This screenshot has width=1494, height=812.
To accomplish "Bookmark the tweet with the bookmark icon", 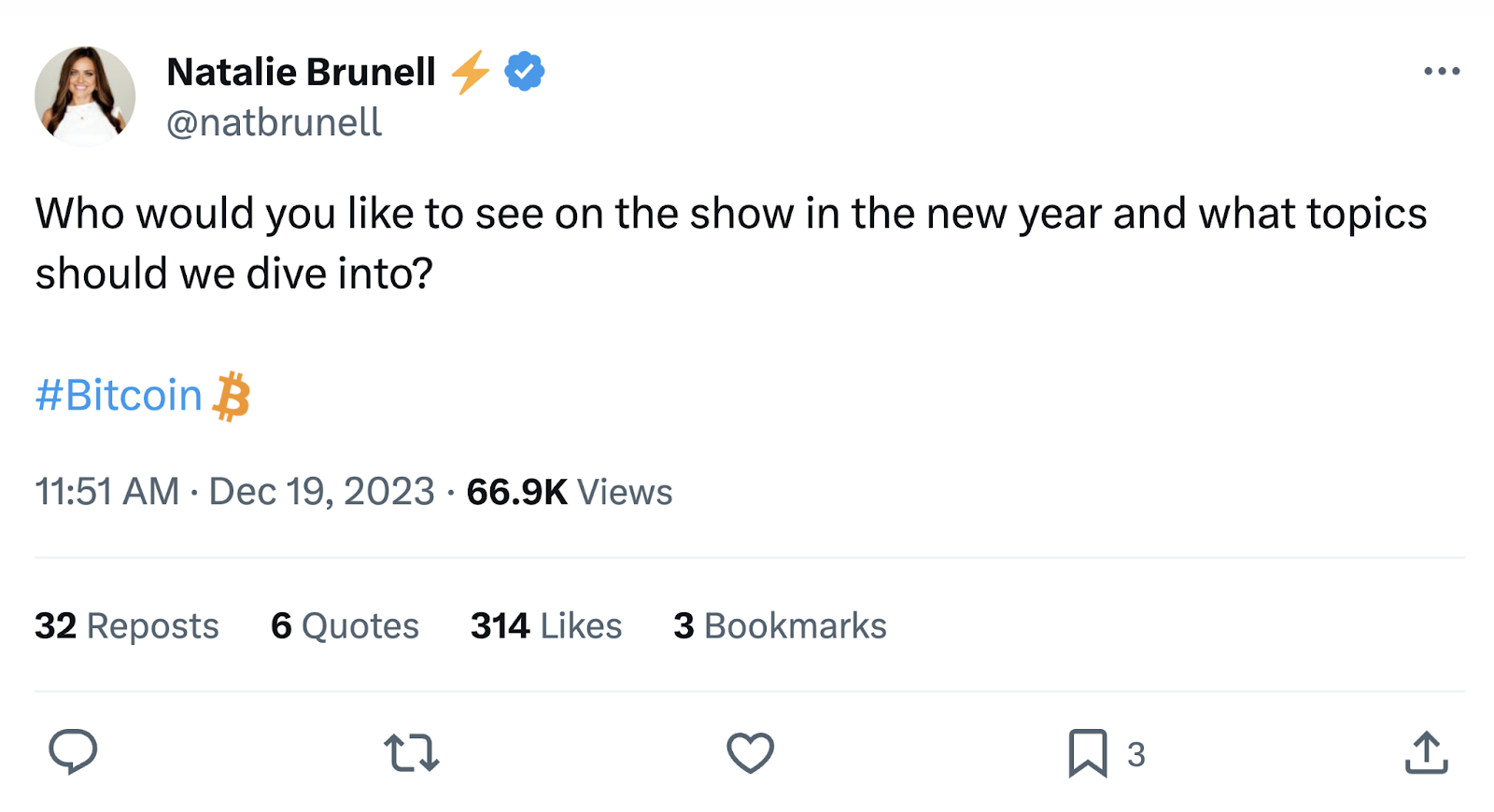I will (1089, 753).
